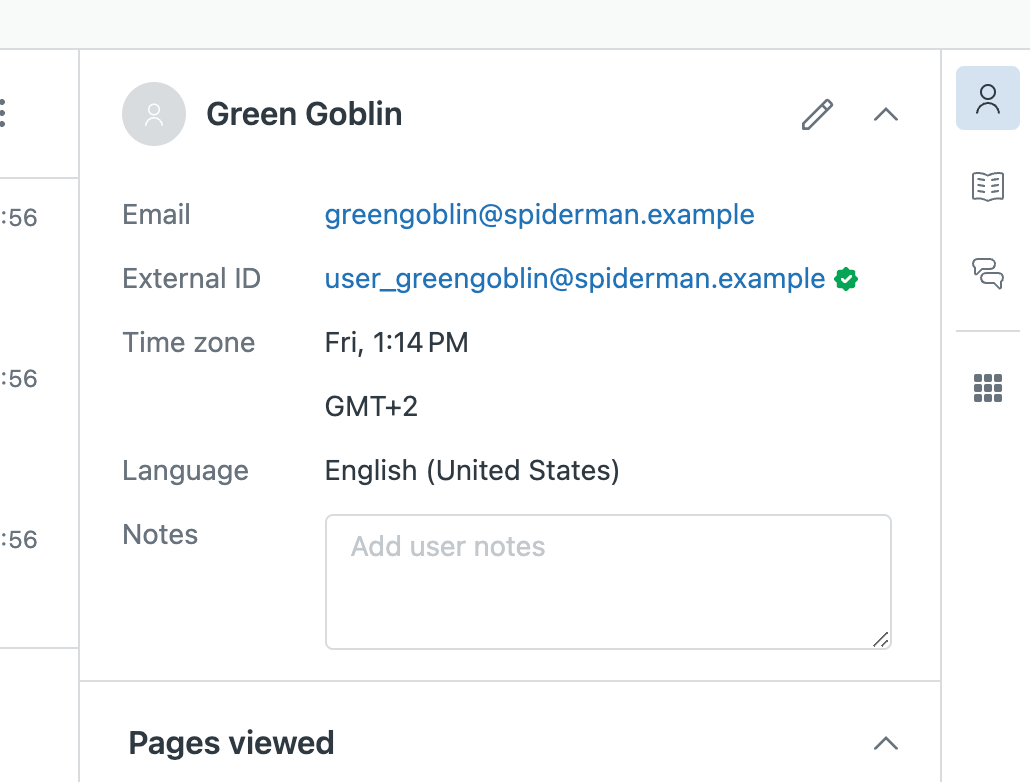This screenshot has height=782, width=1030.
Task: Click the green verified badge next to External ID
Action: click(847, 279)
